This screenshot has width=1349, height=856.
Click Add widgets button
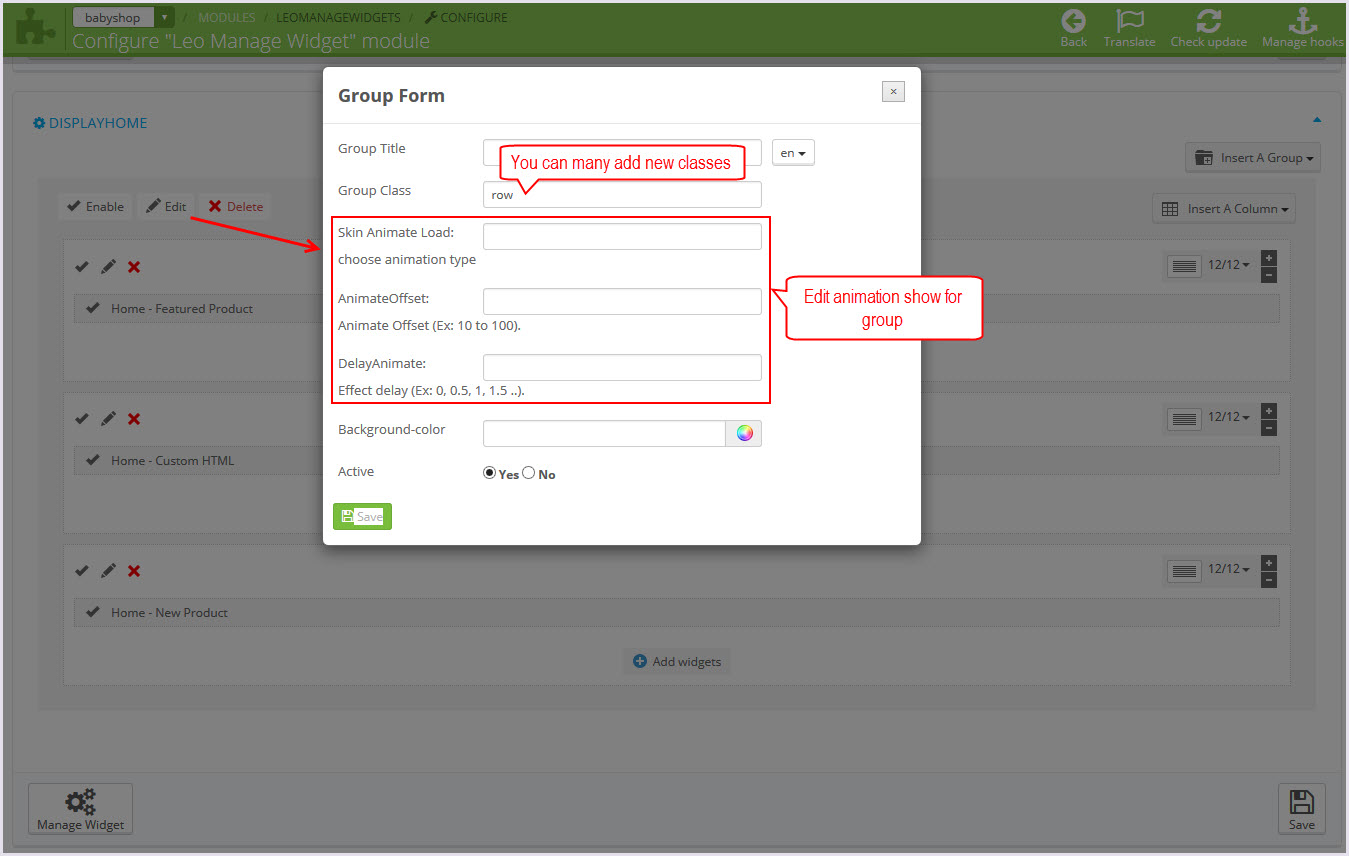(x=676, y=661)
